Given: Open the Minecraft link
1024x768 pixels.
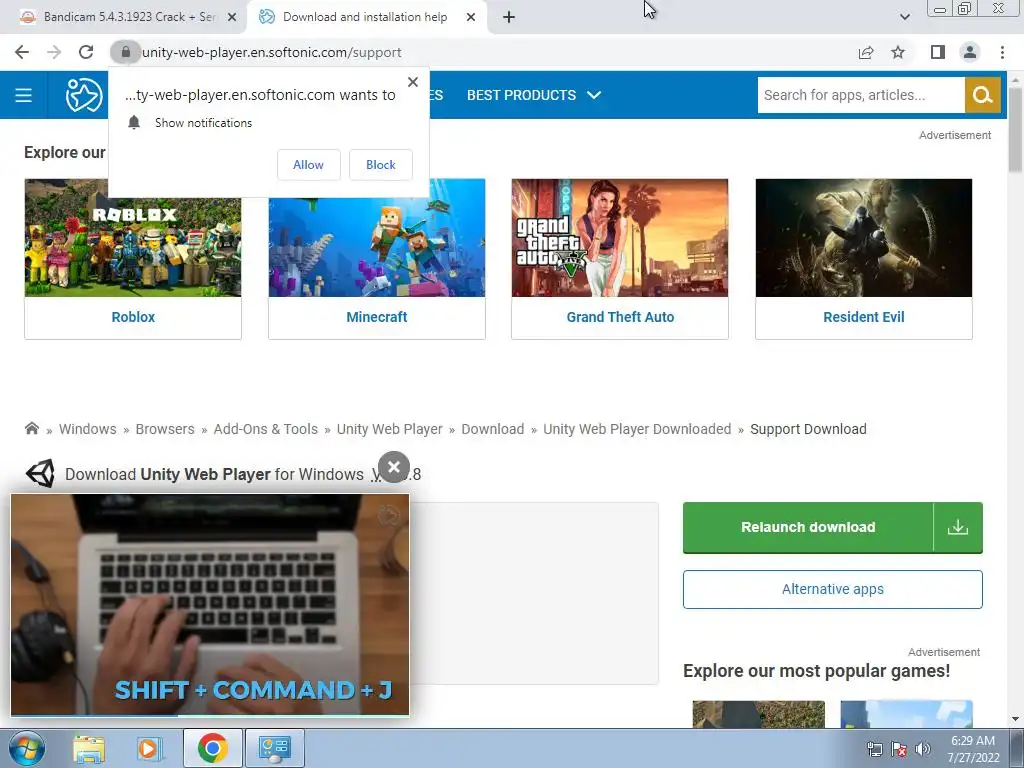Looking at the screenshot, I should click(x=377, y=317).
